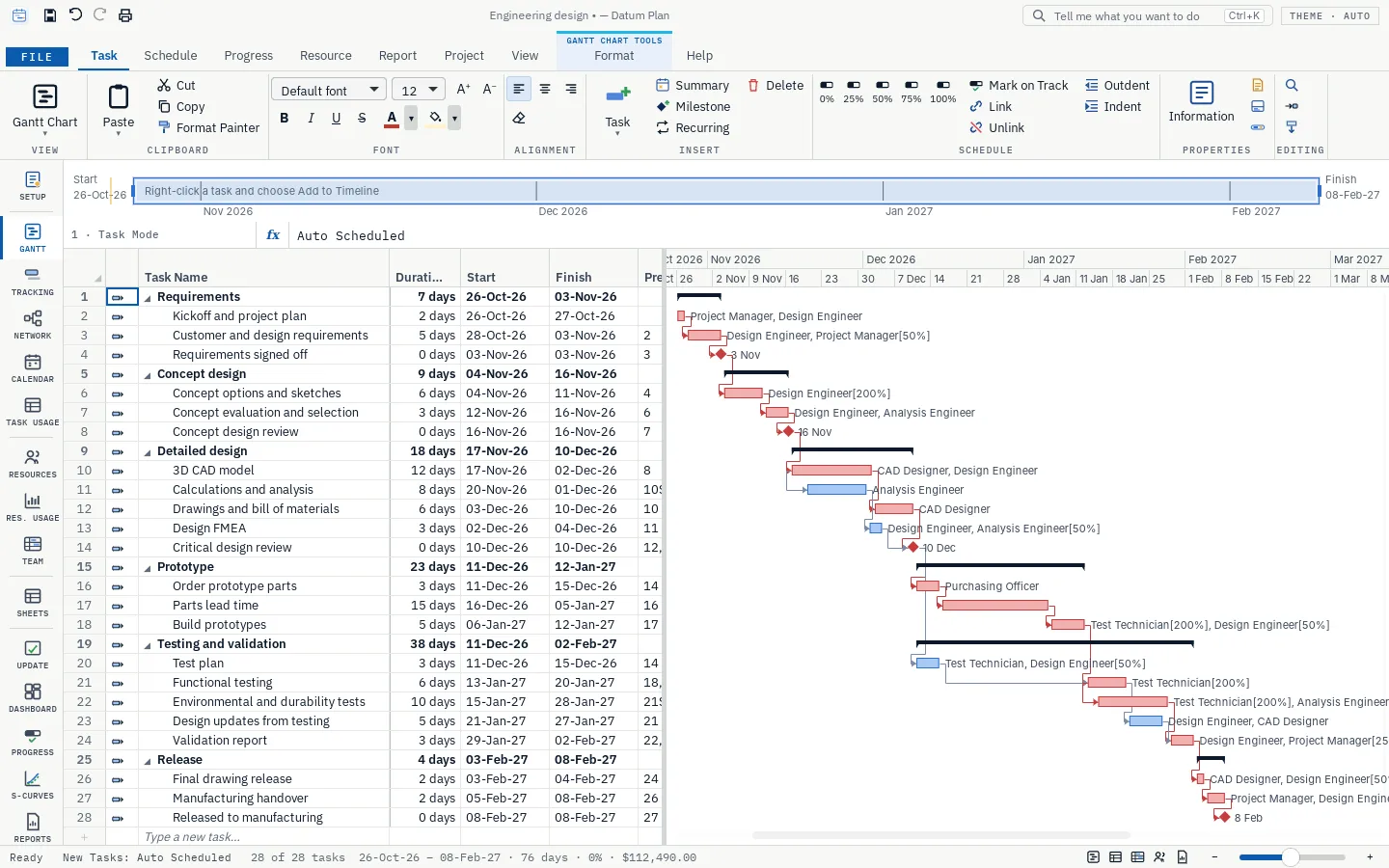Print the Gantt chart
Image resolution: width=1389 pixels, height=868 pixels.
pyautogui.click(x=125, y=15)
